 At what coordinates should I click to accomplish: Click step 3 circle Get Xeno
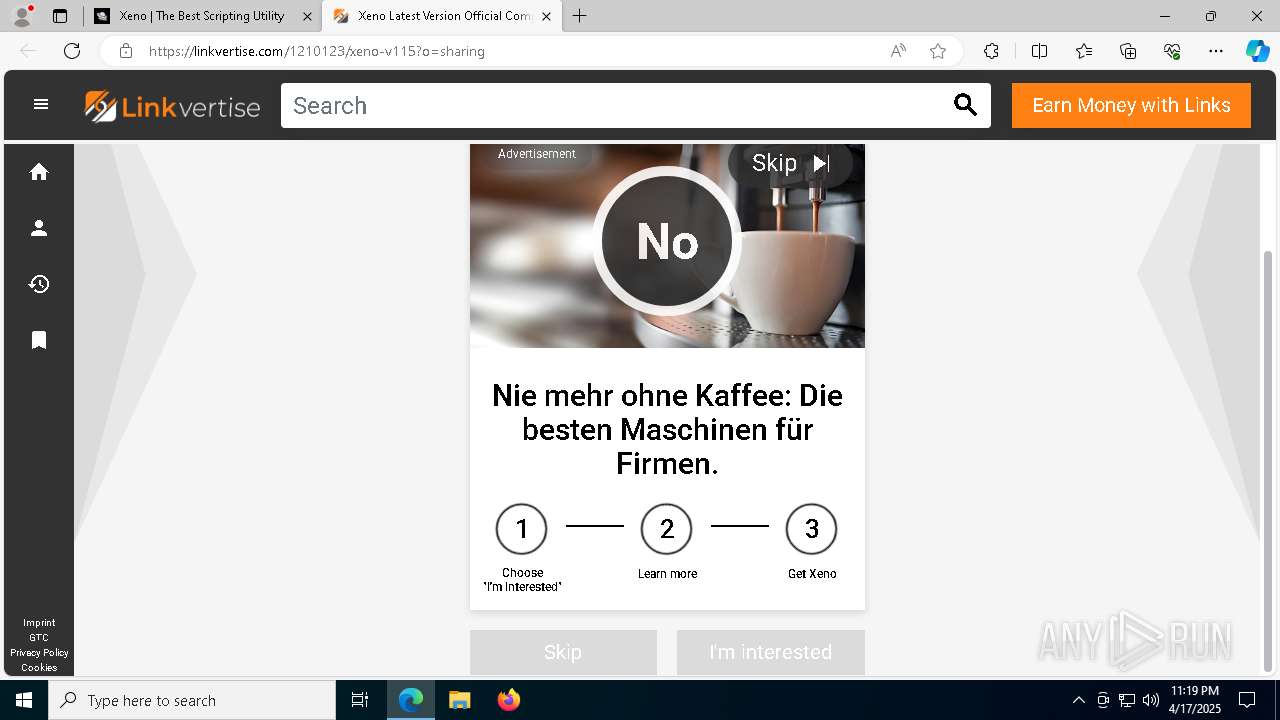click(812, 529)
